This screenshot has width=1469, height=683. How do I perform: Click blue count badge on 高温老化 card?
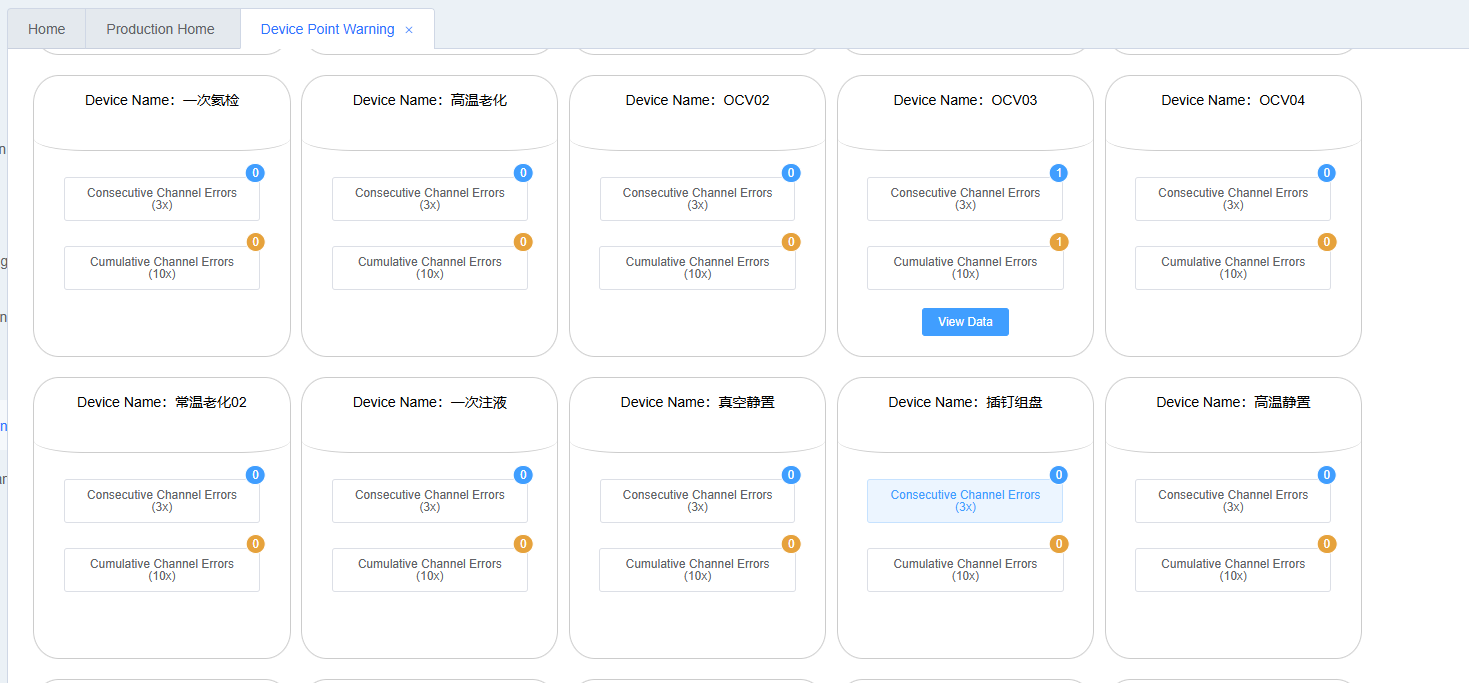[x=523, y=173]
